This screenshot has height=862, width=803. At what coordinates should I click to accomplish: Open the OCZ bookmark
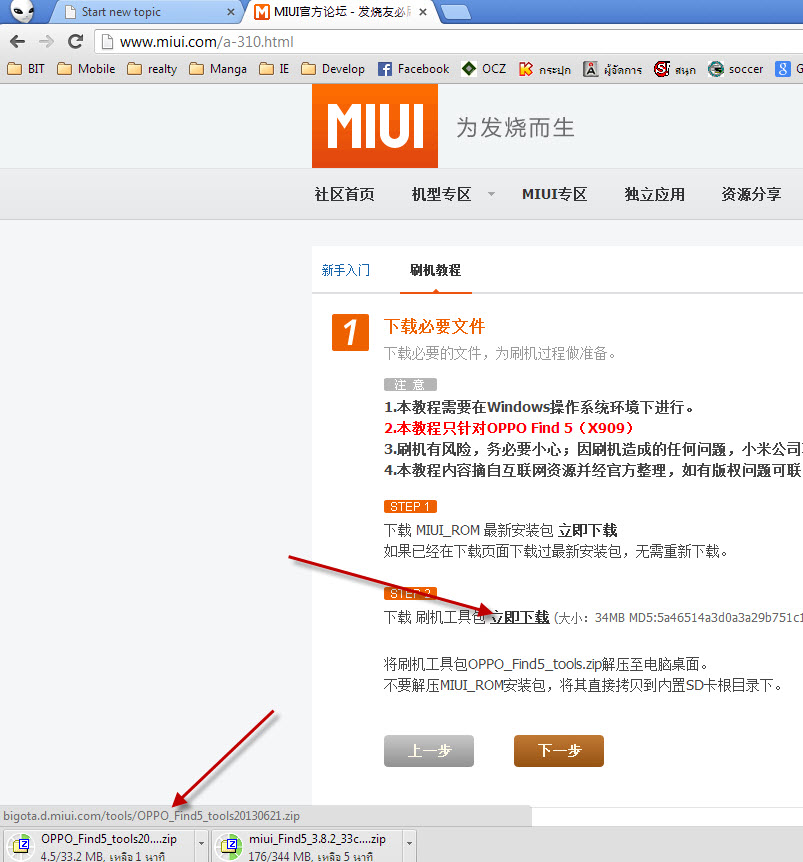(x=484, y=69)
